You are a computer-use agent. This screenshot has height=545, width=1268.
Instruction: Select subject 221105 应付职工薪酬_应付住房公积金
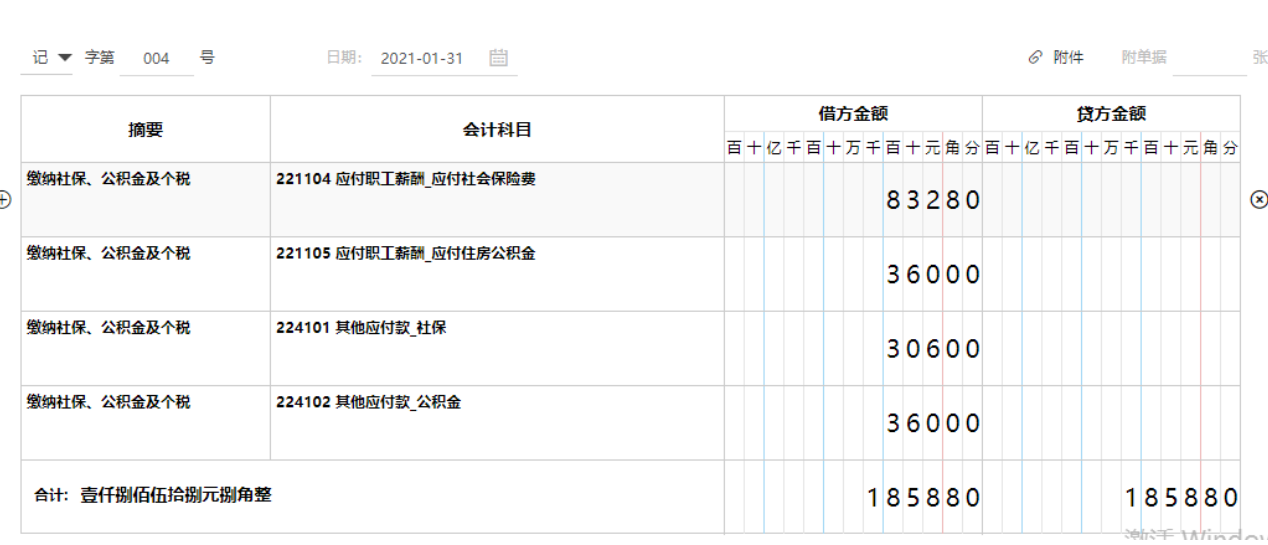[497, 274]
